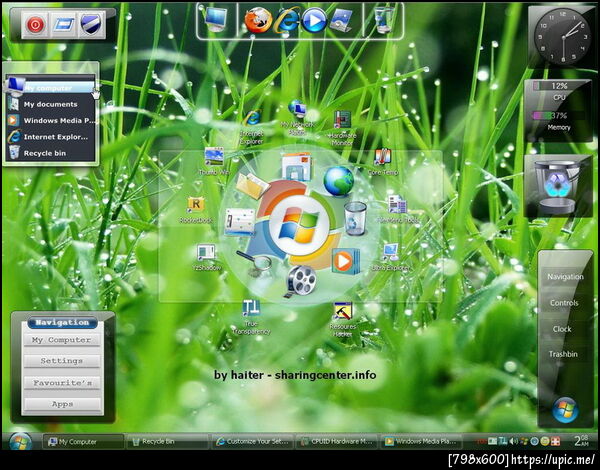
Task: Click the Favourite's button in Navigation panel
Action: (x=62, y=383)
